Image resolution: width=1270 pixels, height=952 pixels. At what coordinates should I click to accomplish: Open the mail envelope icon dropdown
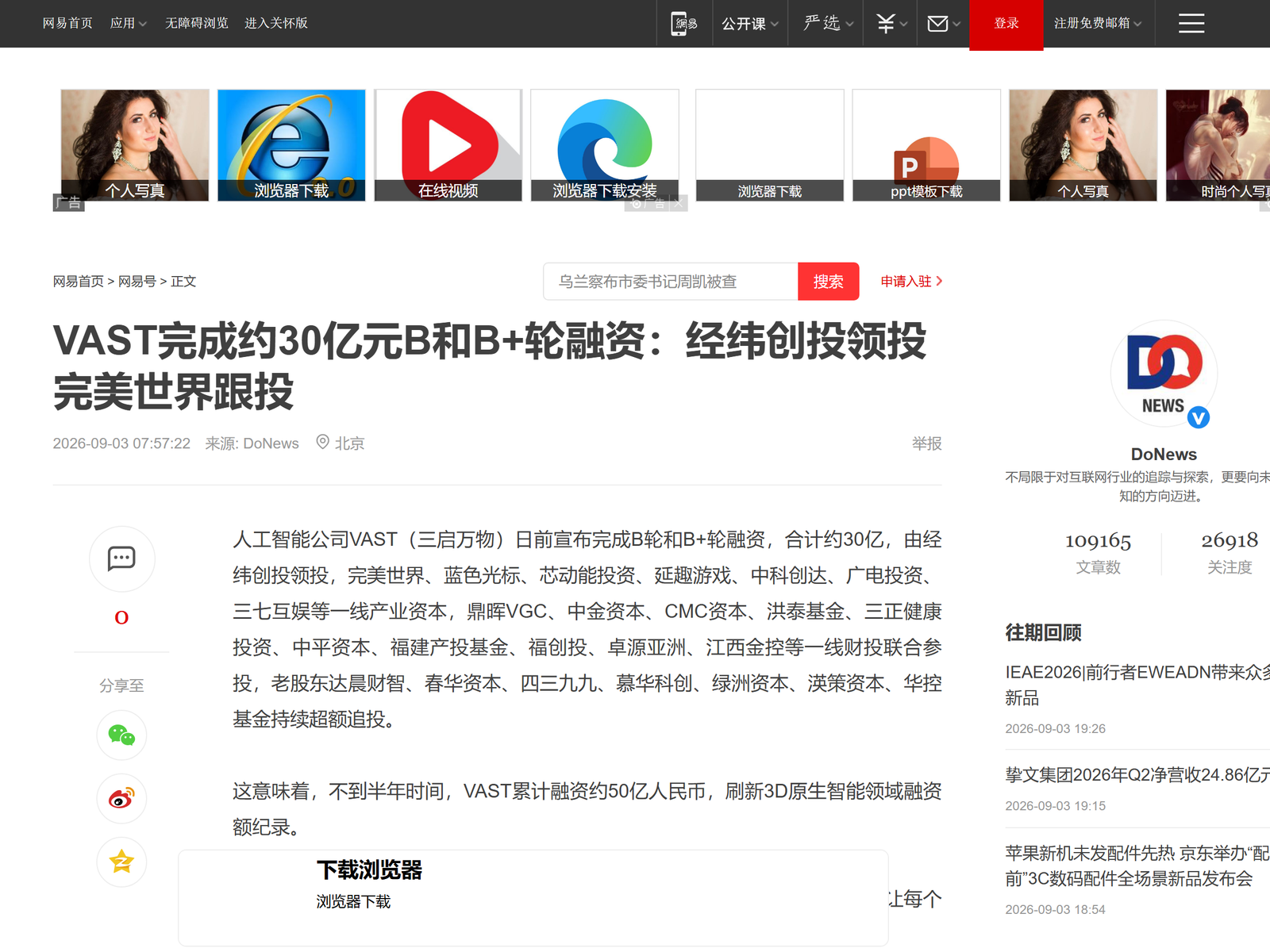[944, 24]
